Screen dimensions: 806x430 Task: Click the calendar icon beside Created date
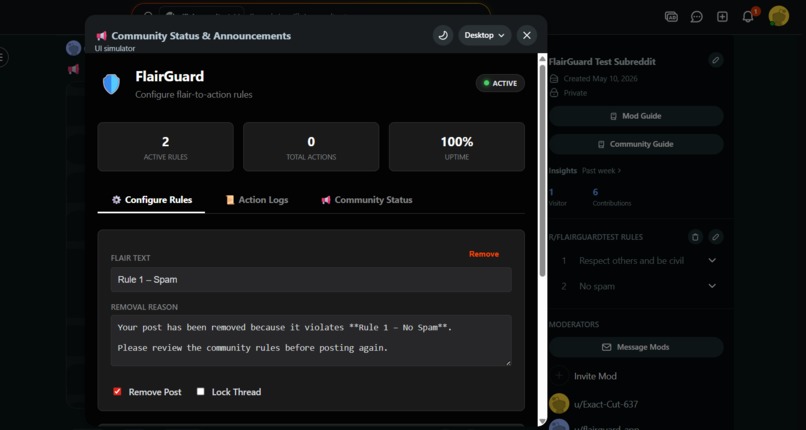tap(554, 79)
